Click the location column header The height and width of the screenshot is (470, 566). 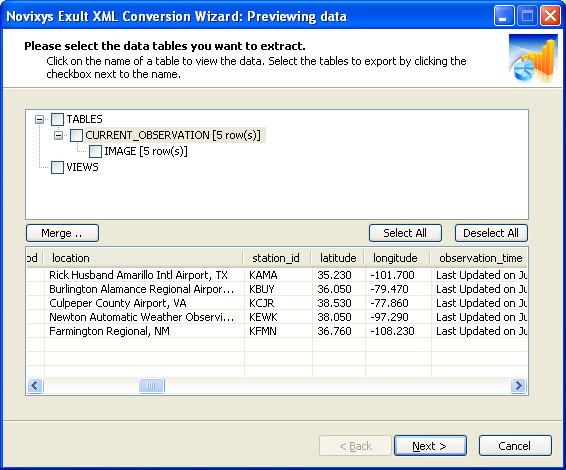(x=143, y=258)
